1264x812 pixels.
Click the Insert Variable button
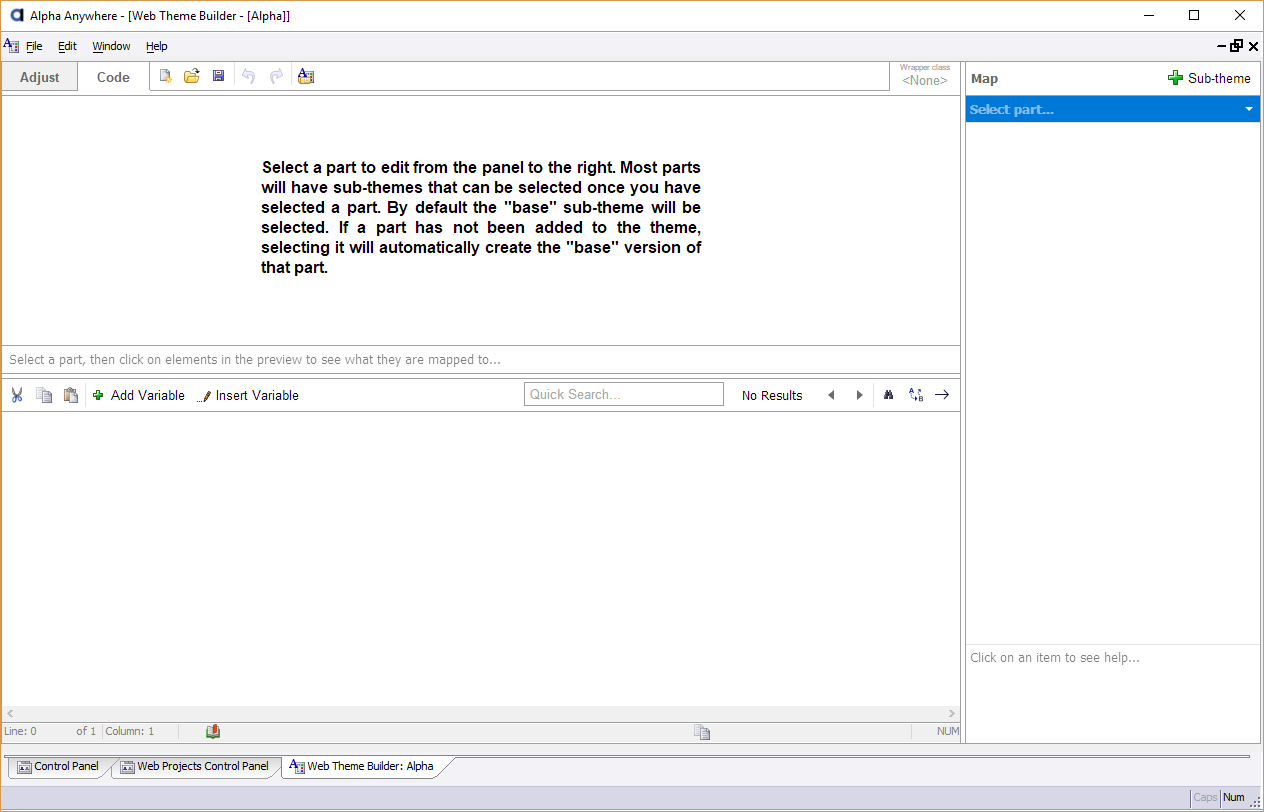(248, 395)
